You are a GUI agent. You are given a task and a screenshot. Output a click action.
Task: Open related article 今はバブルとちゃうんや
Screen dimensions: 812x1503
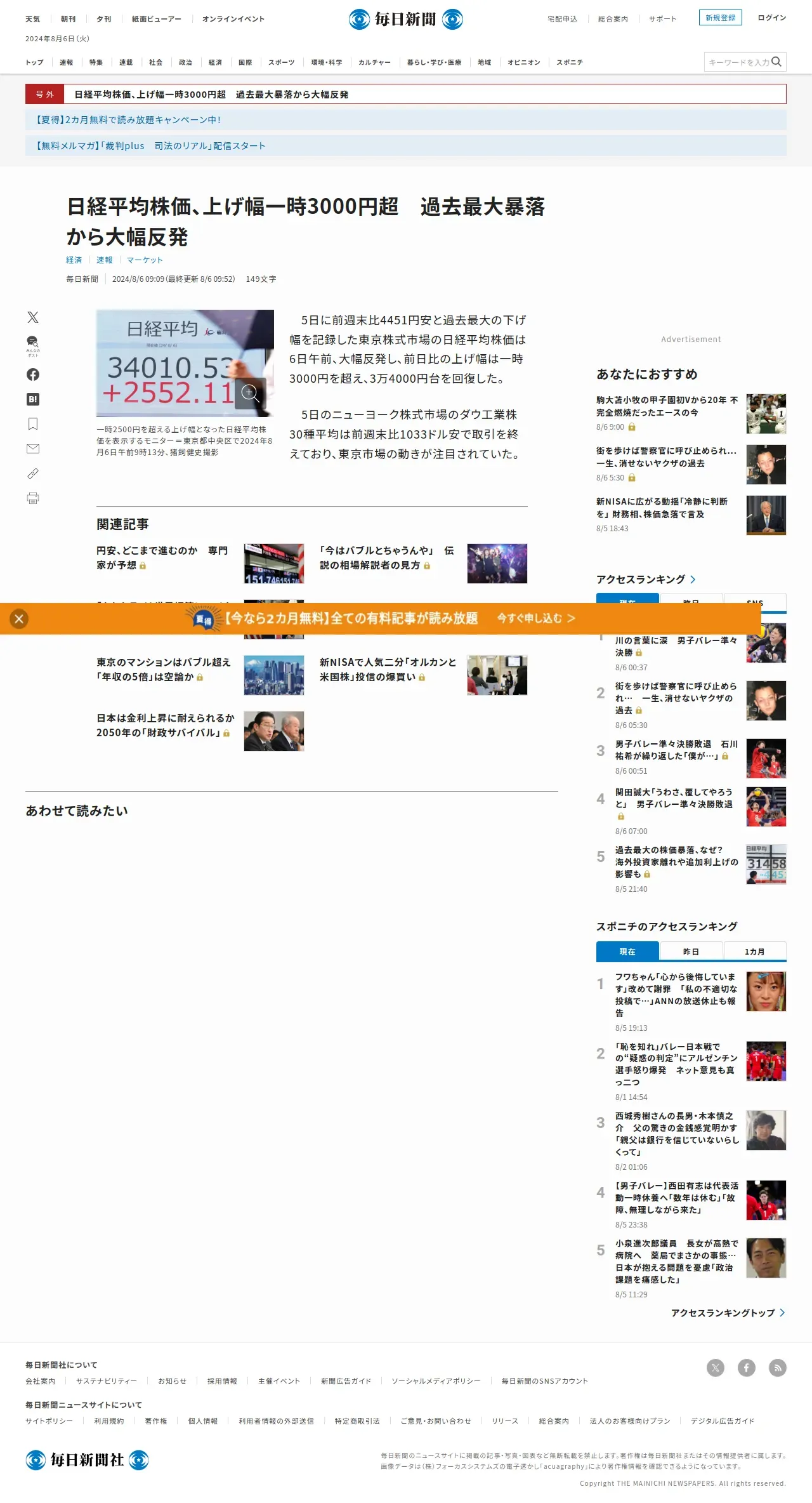[387, 558]
